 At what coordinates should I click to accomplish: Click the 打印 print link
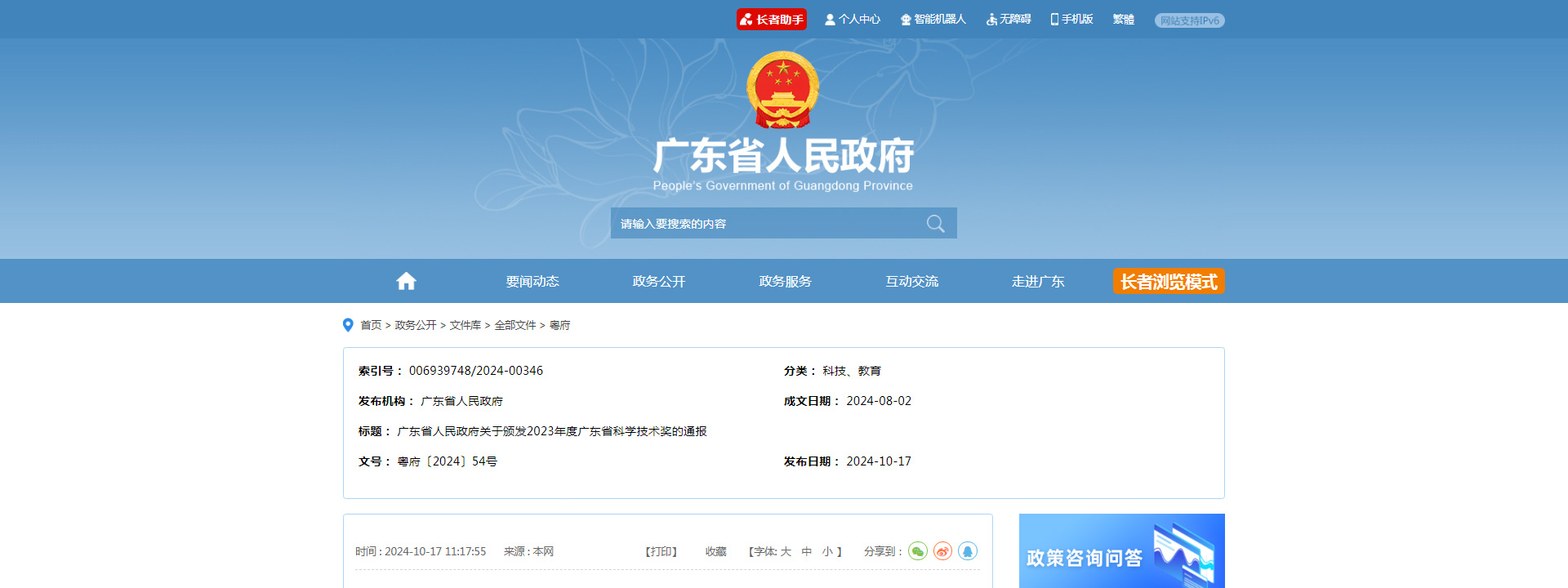coord(661,552)
